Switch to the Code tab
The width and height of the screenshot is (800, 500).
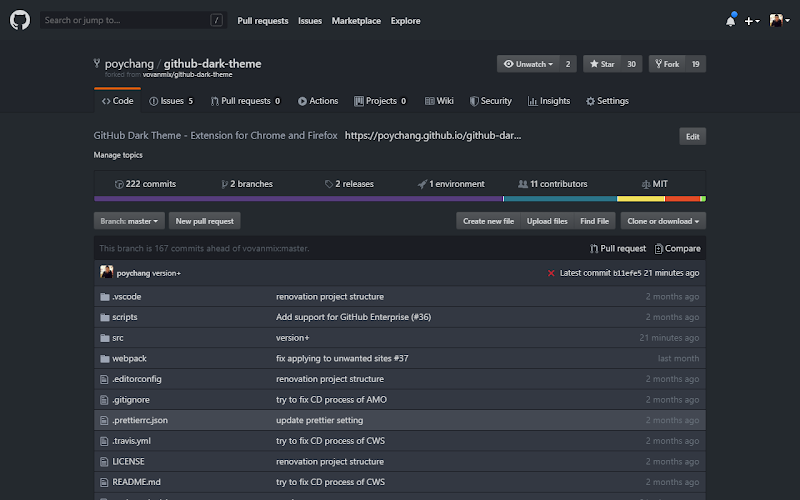point(117,101)
